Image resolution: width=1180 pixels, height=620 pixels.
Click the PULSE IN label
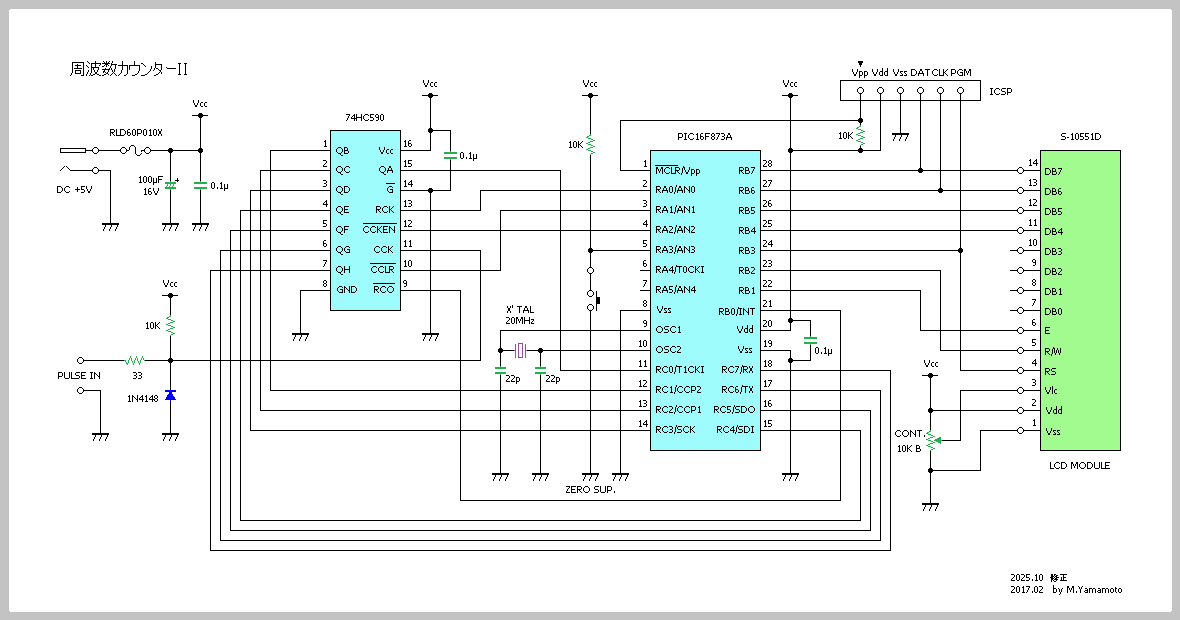click(x=78, y=376)
